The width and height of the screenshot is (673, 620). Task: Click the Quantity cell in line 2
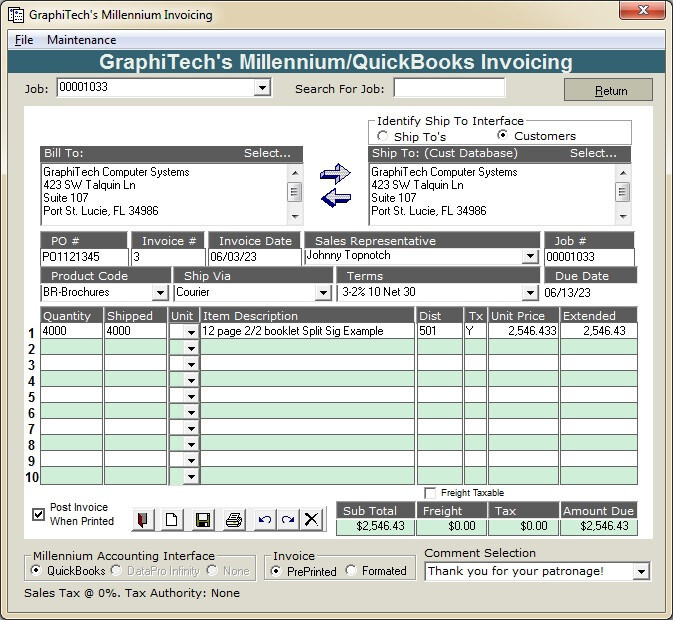click(72, 347)
